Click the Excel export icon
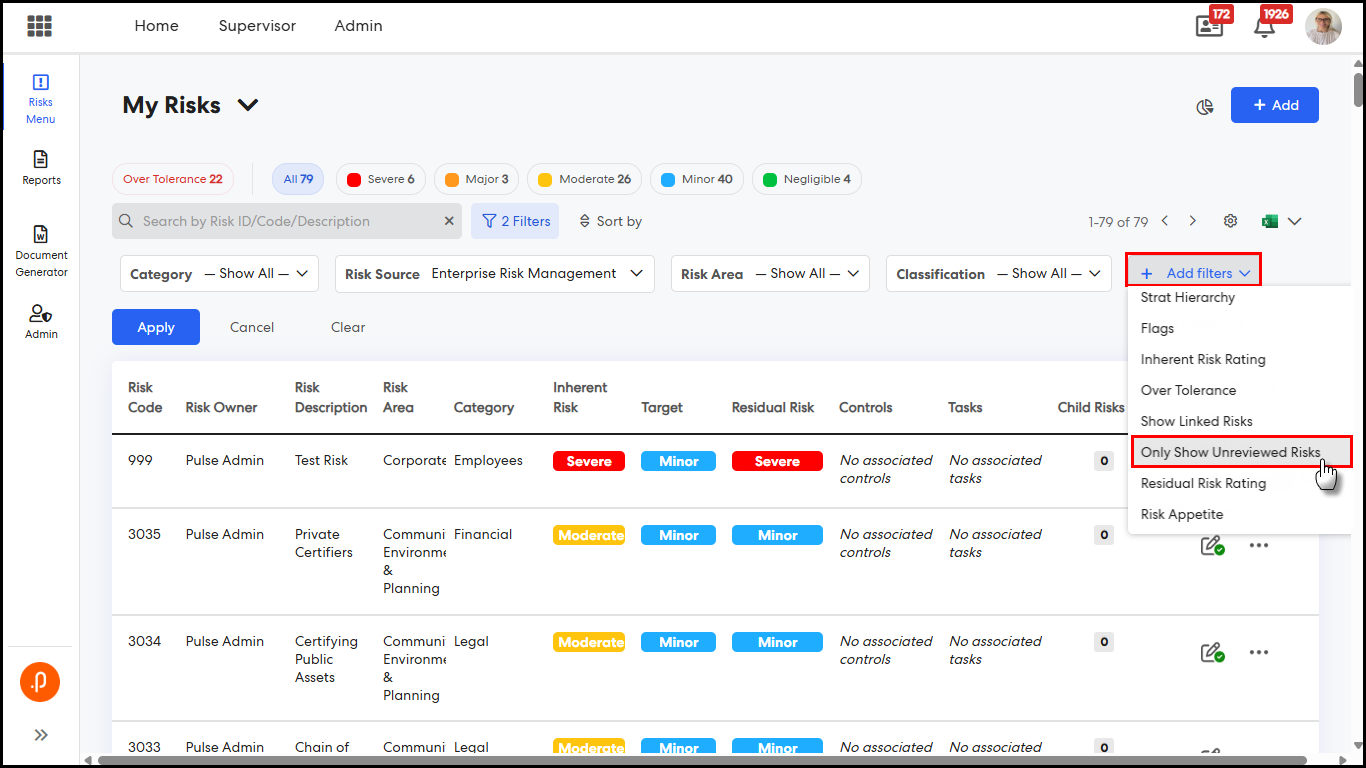The height and width of the screenshot is (768, 1366). 1270,221
